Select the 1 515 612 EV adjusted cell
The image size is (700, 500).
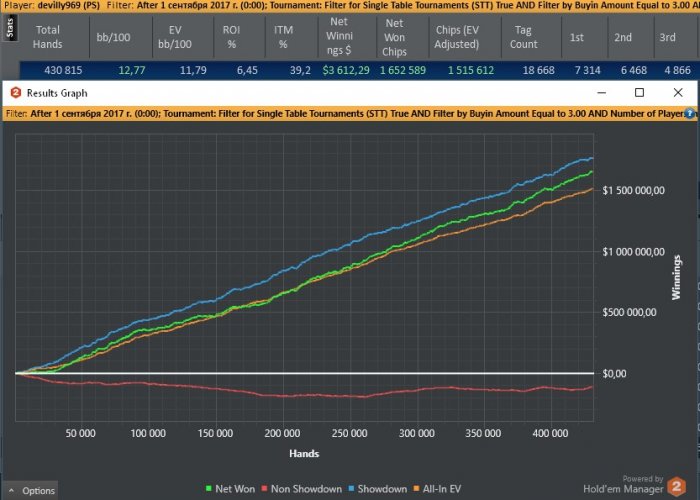471,70
